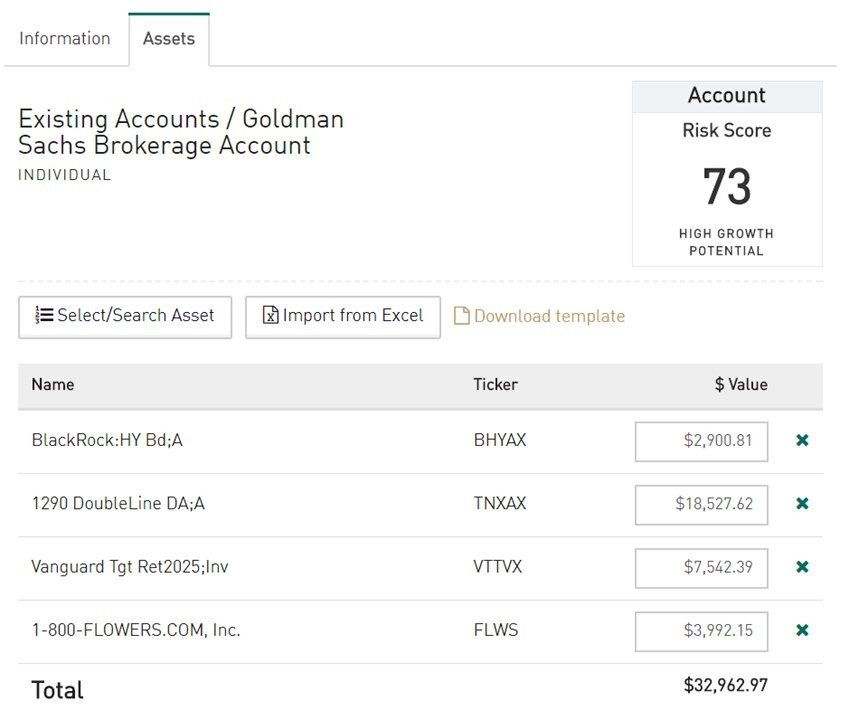Delete the 1290 DoubleLine DA;A asset
Image resolution: width=843 pixels, height=720 pixels.
[802, 503]
